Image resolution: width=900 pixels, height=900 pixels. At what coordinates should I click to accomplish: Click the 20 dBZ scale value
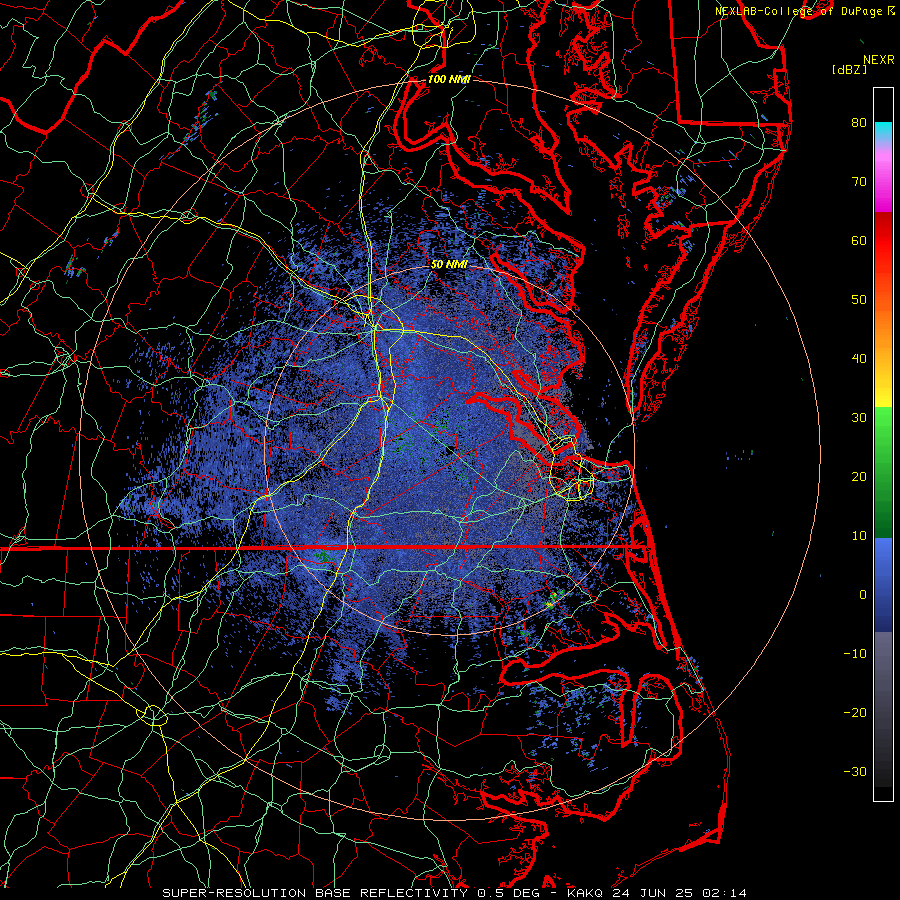[x=859, y=476]
